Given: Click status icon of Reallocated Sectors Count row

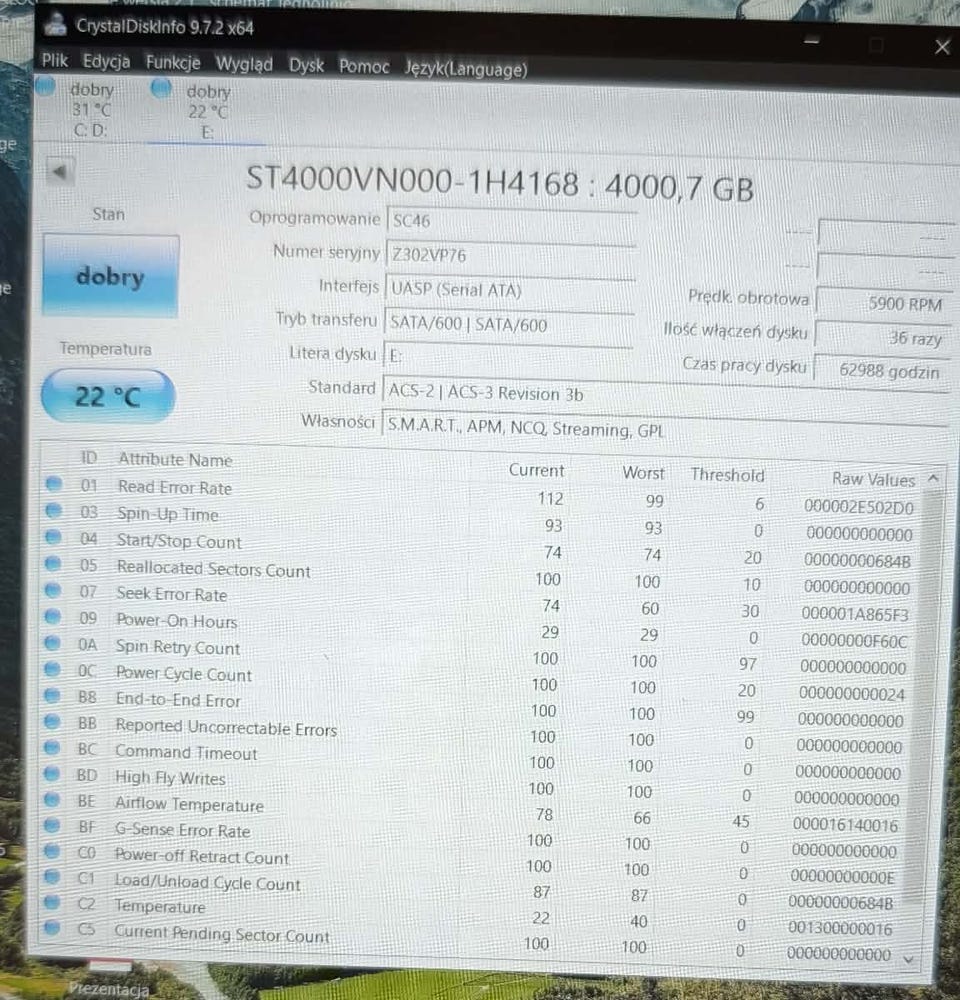Looking at the screenshot, I should pyautogui.click(x=53, y=564).
